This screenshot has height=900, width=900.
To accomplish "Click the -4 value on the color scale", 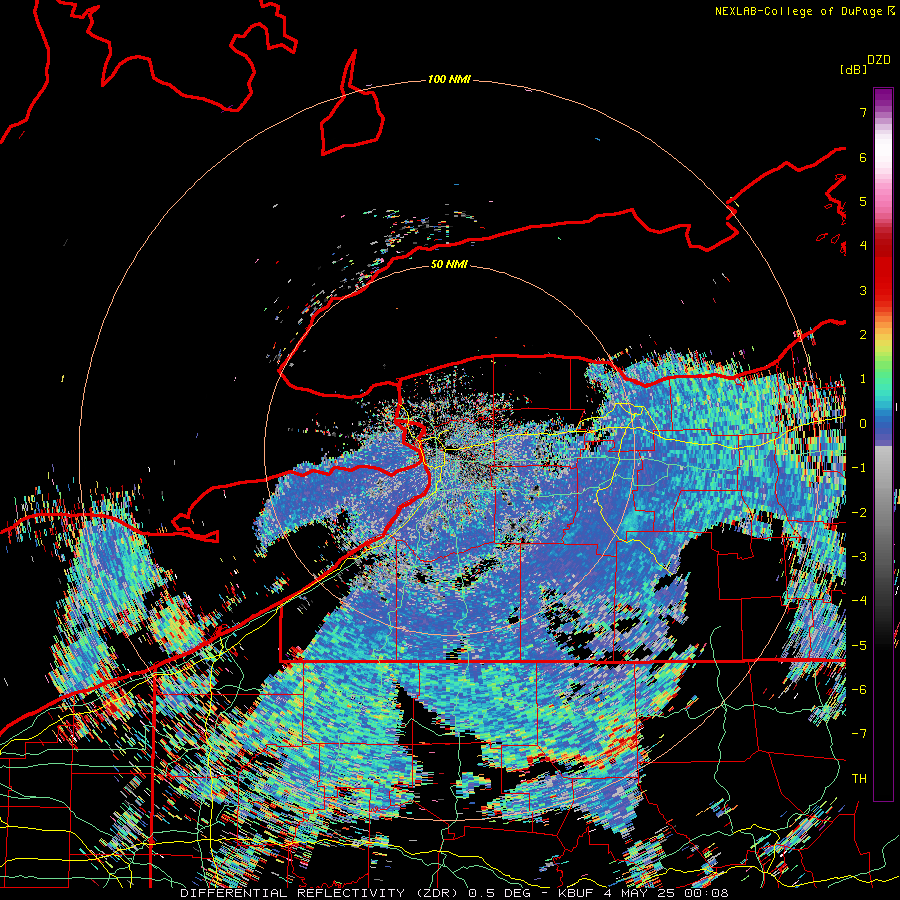I will tap(859, 600).
